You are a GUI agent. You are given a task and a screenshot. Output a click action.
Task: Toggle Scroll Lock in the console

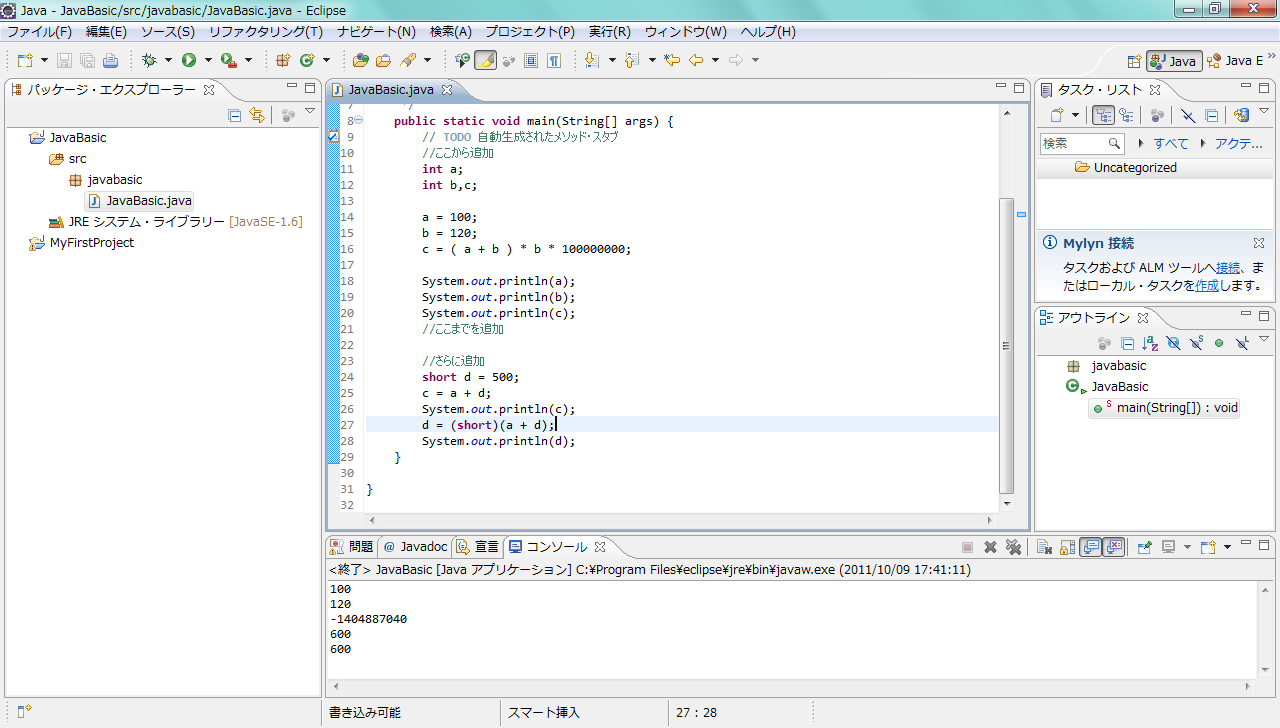point(1067,547)
